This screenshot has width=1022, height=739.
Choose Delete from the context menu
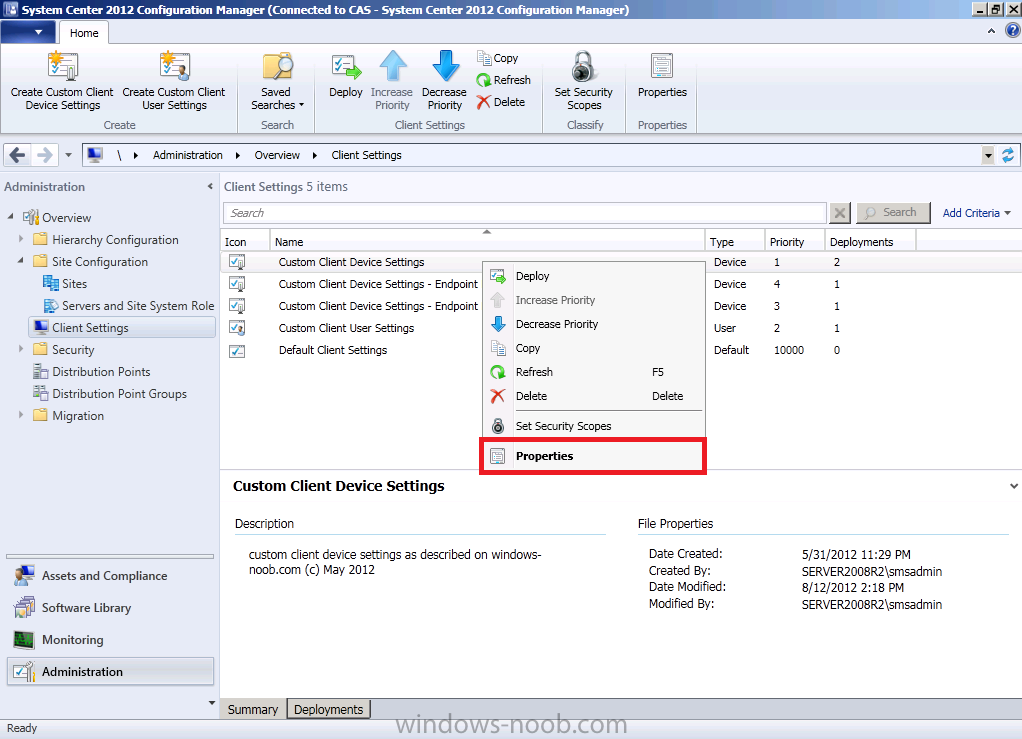coord(593,396)
